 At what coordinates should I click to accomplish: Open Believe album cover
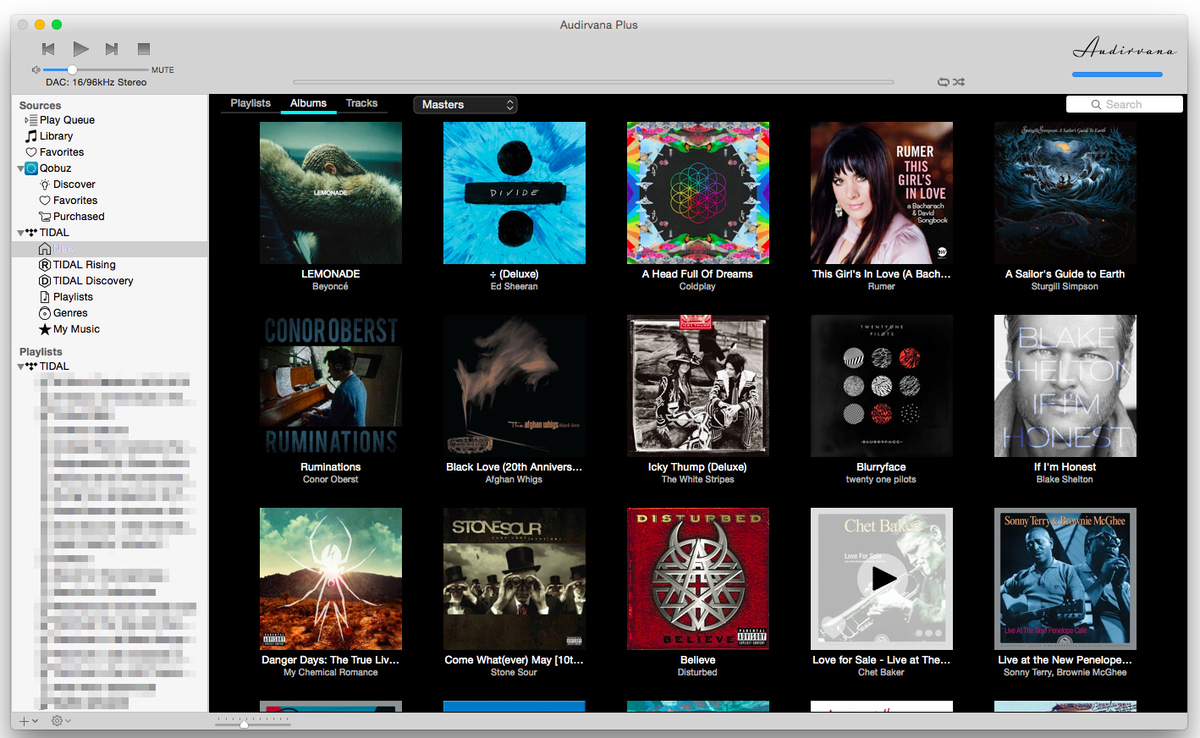click(698, 579)
